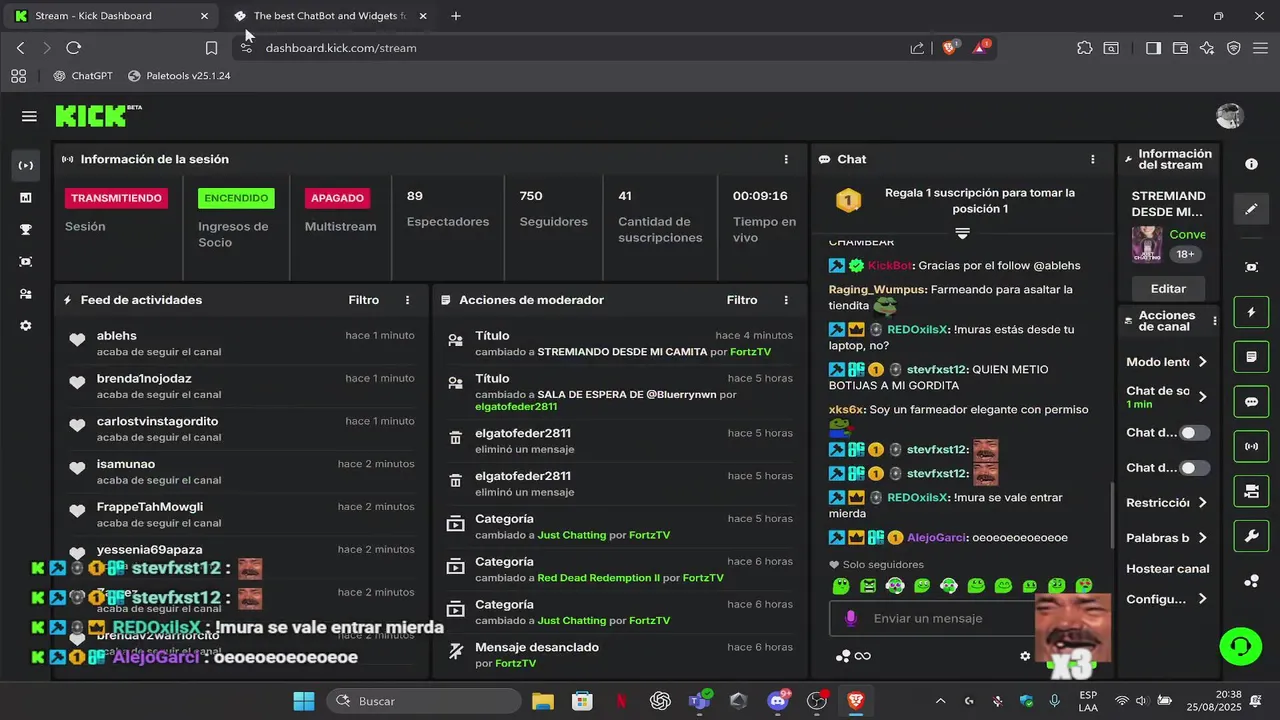The width and height of the screenshot is (1280, 720).
Task: Click the Regala 1 suscripción banner
Action: [x=962, y=201]
